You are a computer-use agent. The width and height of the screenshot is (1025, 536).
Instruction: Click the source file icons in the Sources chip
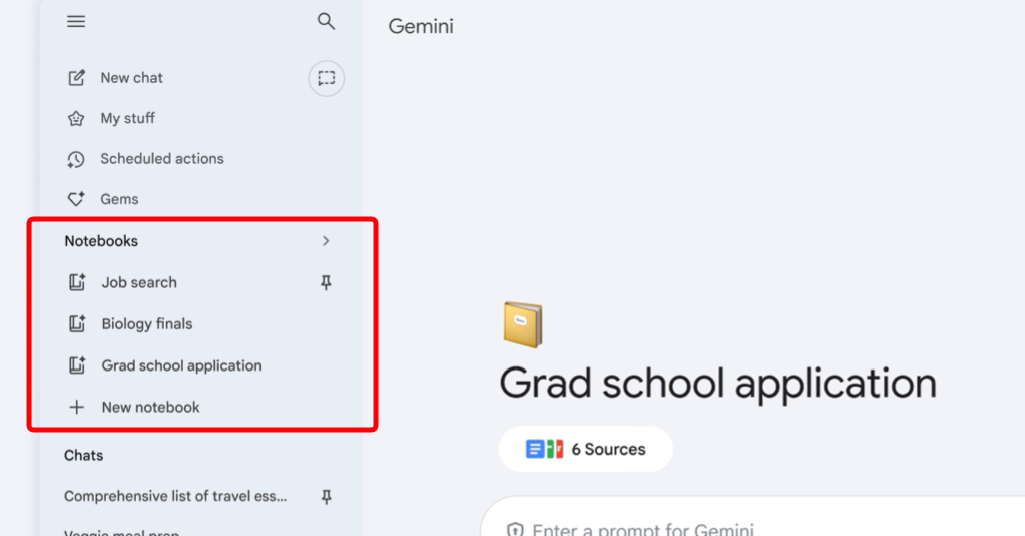(x=545, y=449)
